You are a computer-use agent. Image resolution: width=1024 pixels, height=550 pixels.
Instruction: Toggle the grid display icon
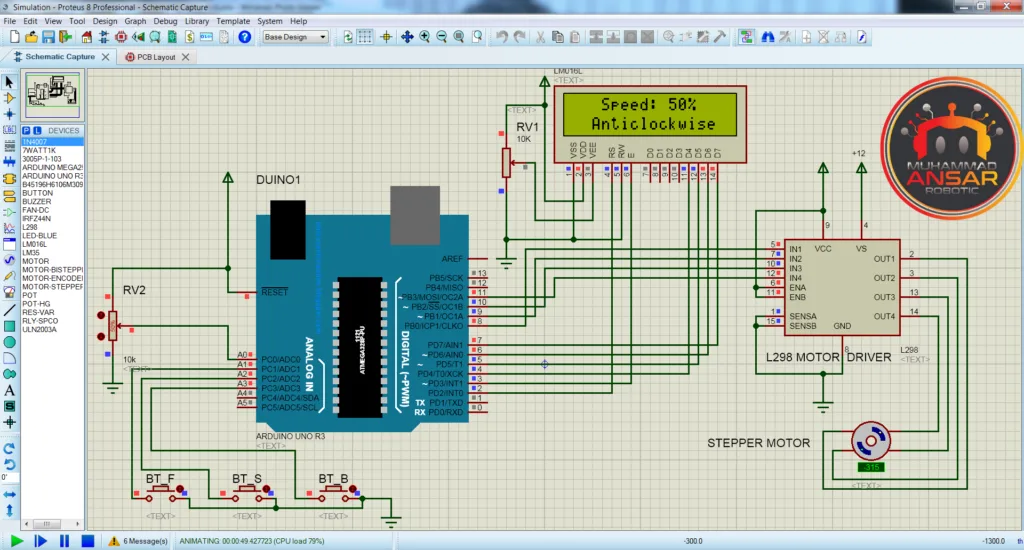click(x=365, y=37)
